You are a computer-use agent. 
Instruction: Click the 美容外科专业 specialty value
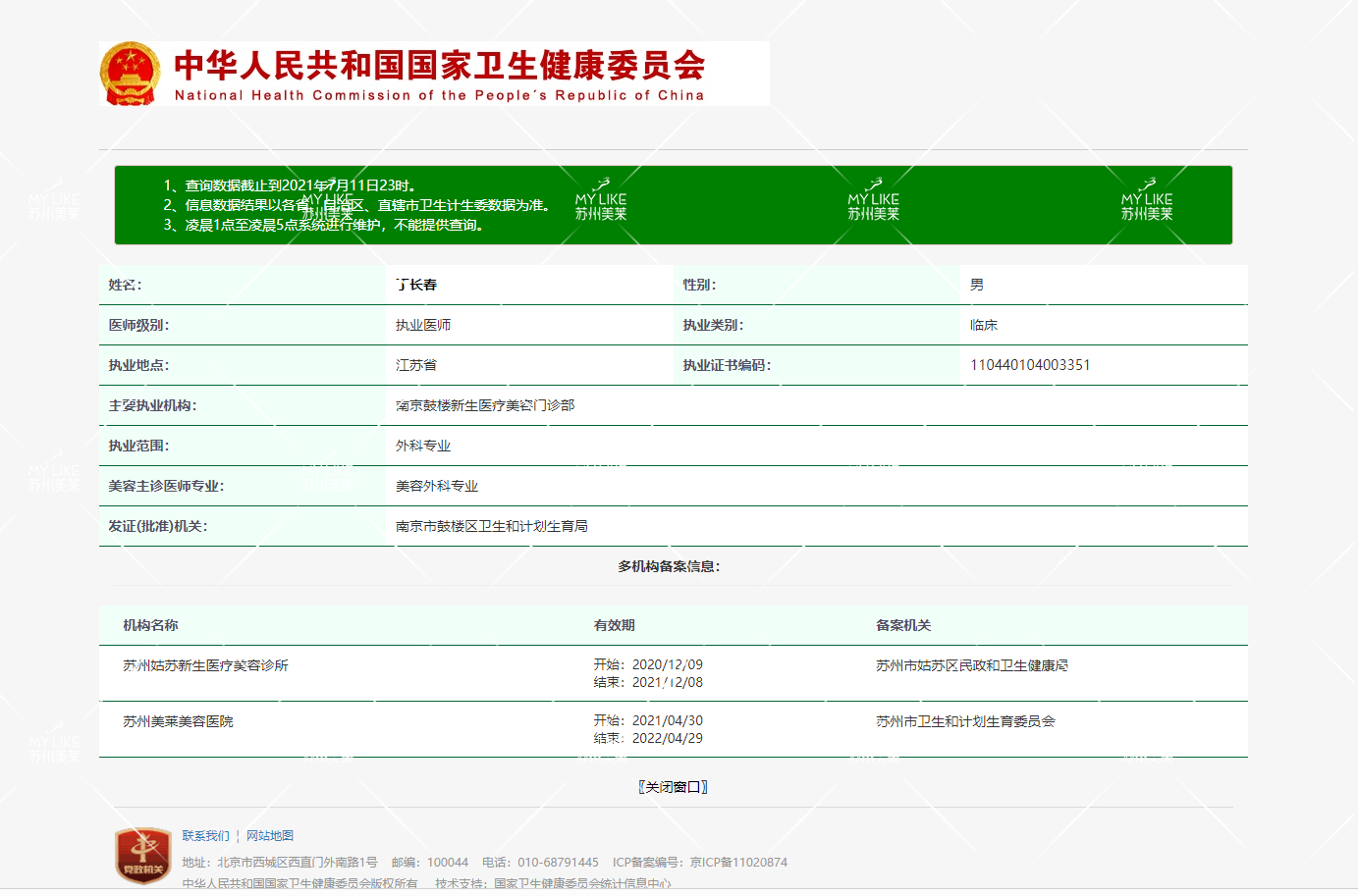point(437,486)
